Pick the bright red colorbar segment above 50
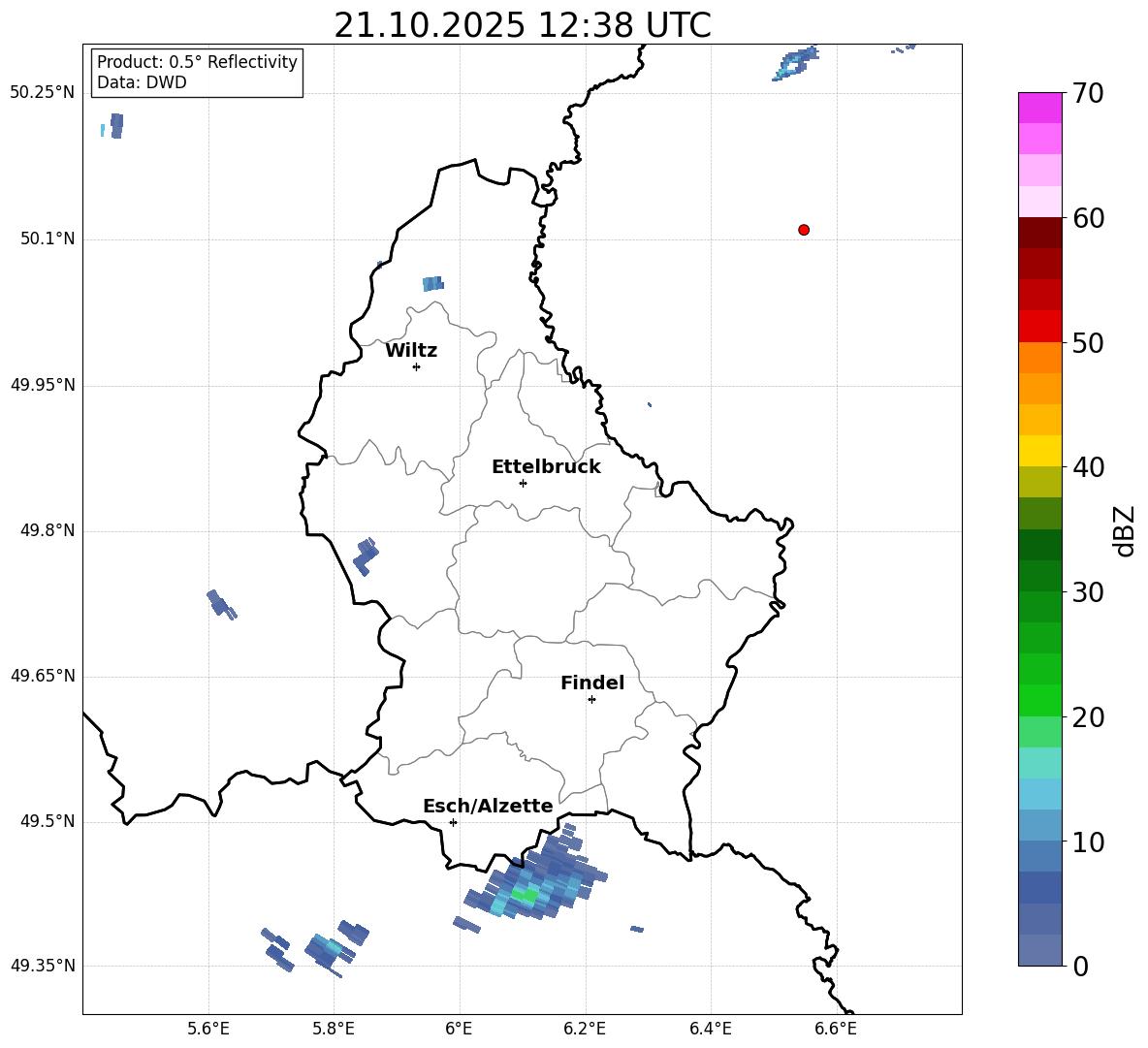Image resolution: width=1148 pixels, height=1048 pixels. 1039,327
